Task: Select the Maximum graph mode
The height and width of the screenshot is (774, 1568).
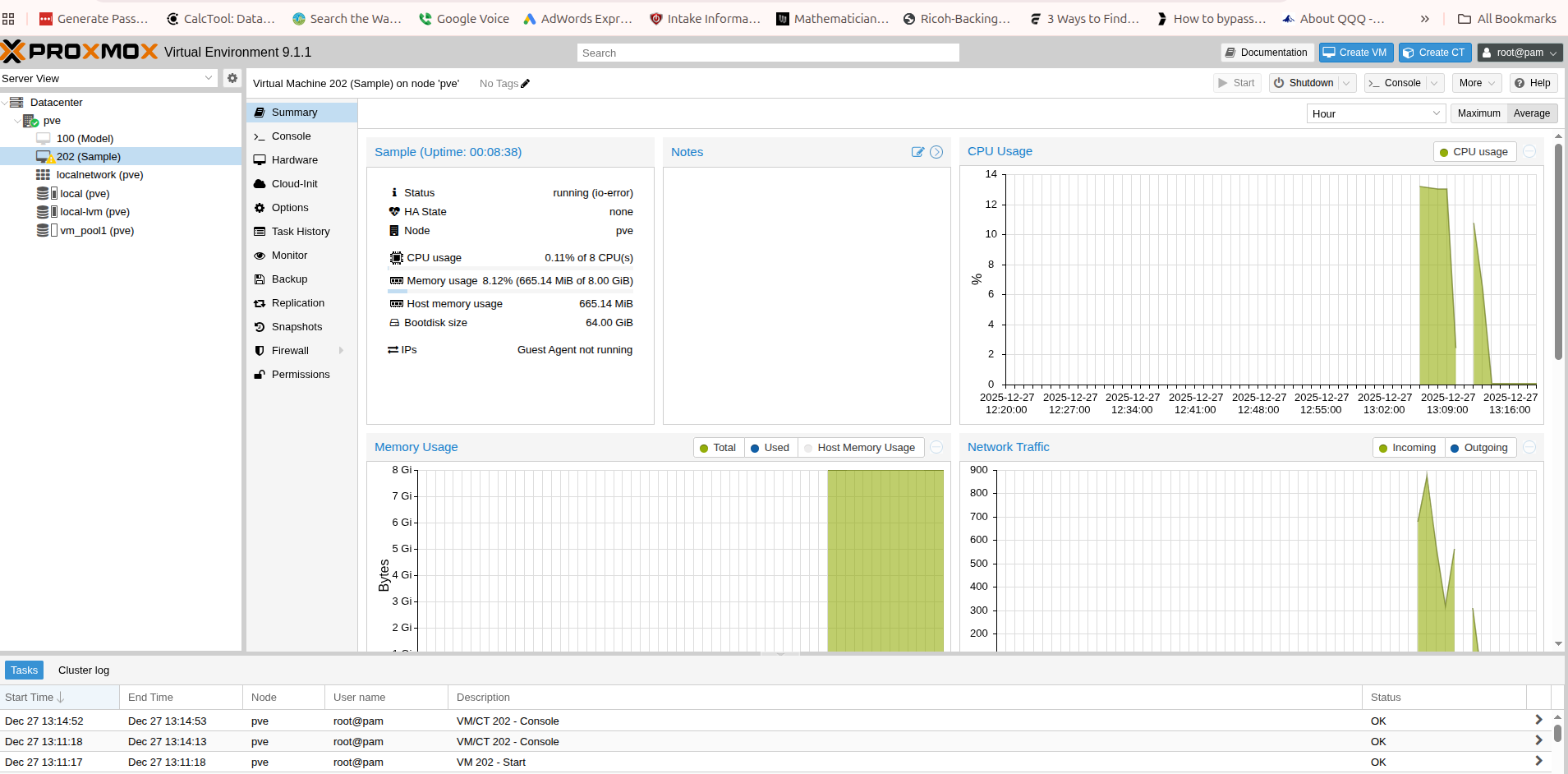Action: [x=1478, y=113]
